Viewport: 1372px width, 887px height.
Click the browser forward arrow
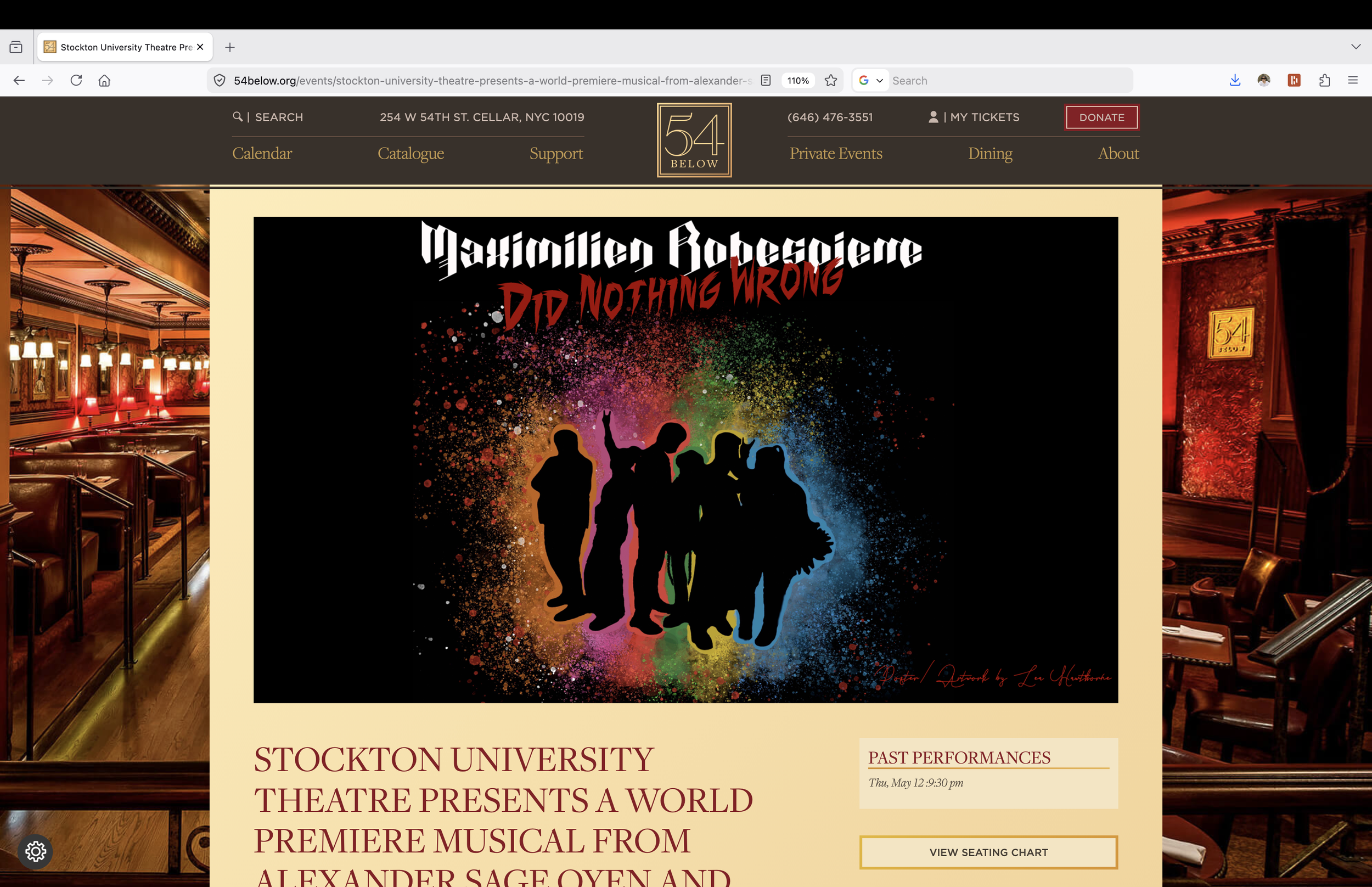pyautogui.click(x=48, y=81)
